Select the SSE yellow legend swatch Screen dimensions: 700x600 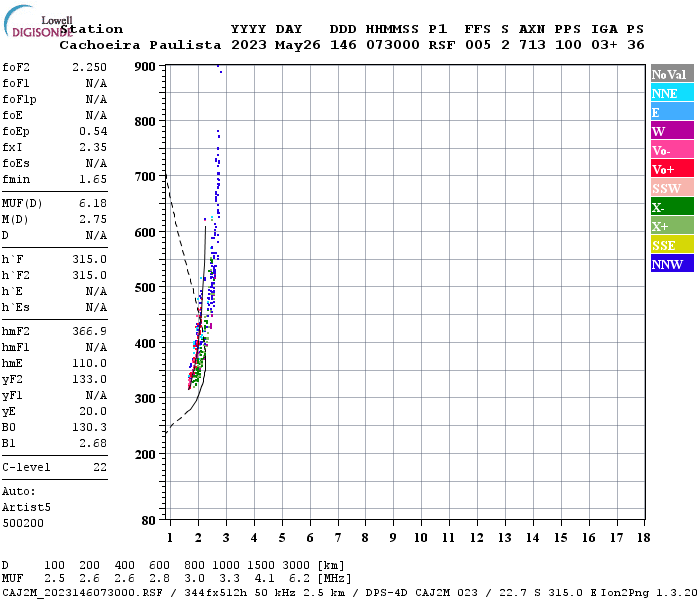pos(672,245)
